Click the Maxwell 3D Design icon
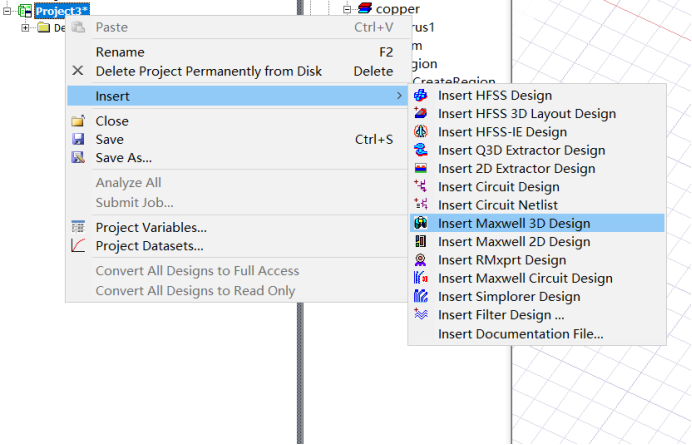The image size is (692, 445). tap(421, 223)
